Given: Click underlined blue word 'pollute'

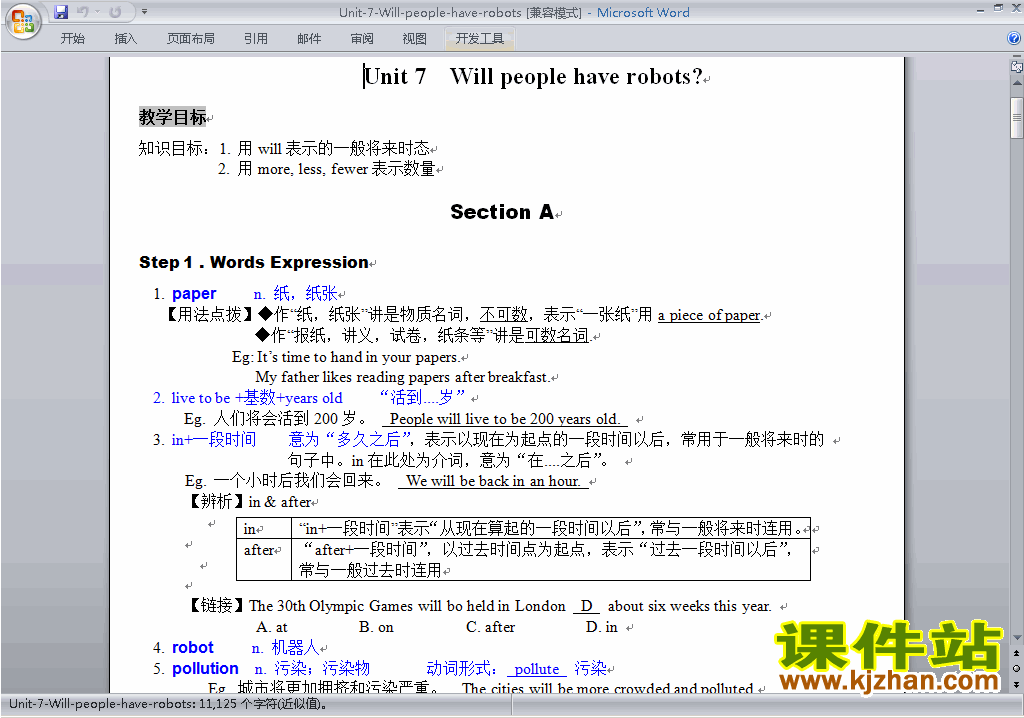Looking at the screenshot, I should click(x=537, y=669).
